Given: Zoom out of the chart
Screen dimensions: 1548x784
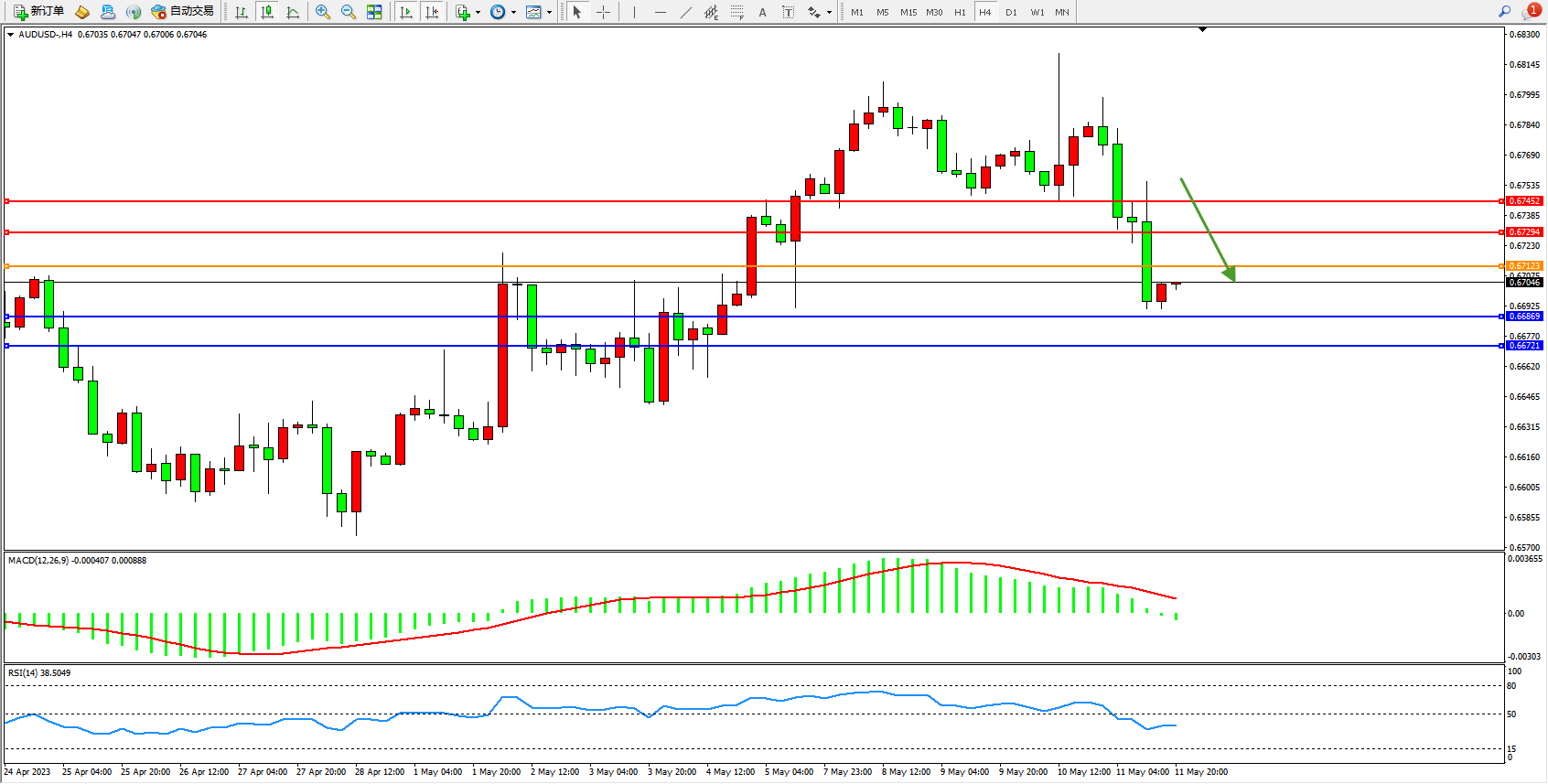Looking at the screenshot, I should click(x=349, y=12).
